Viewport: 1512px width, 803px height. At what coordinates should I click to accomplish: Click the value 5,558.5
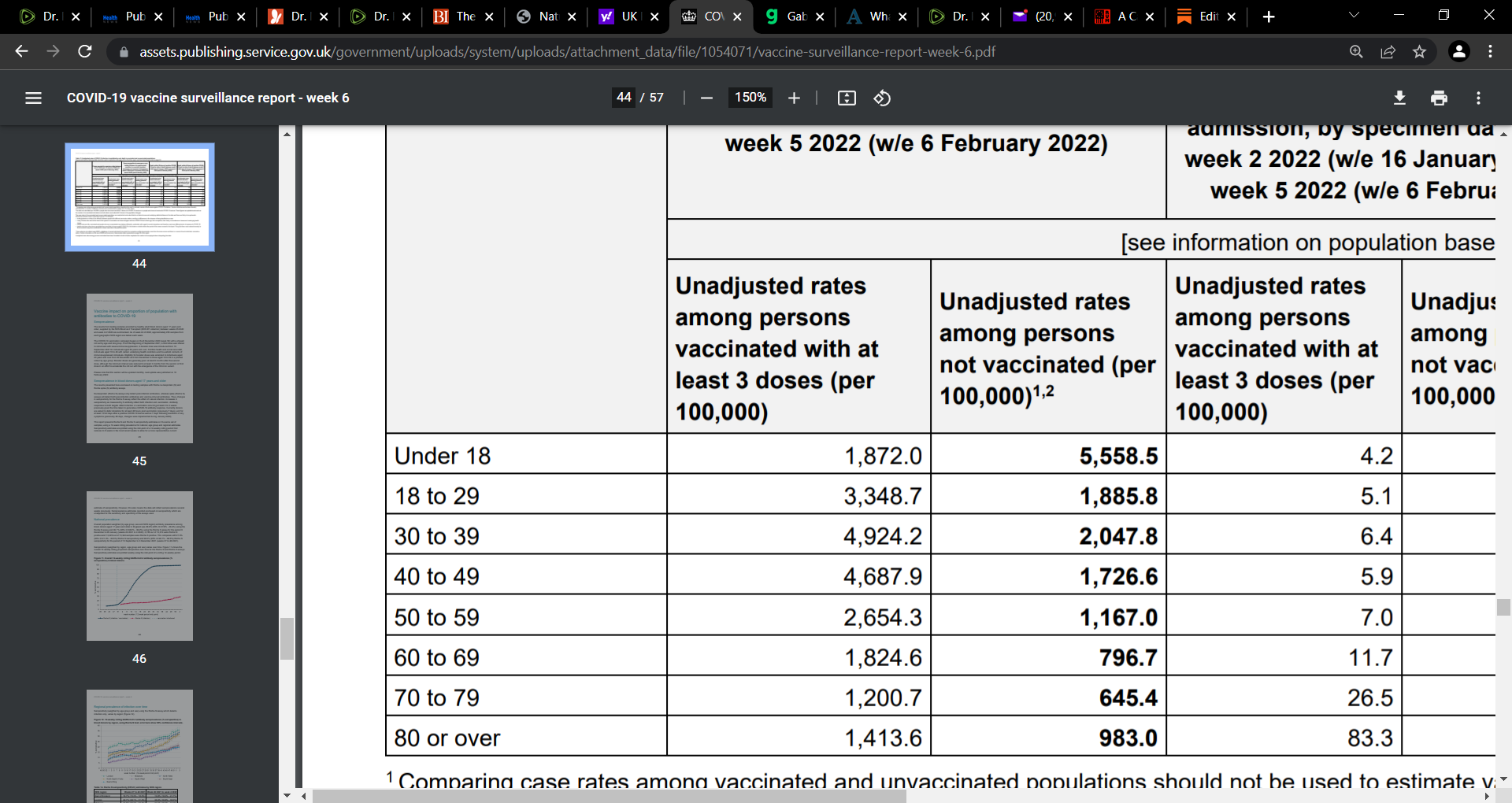pyautogui.click(x=1118, y=456)
